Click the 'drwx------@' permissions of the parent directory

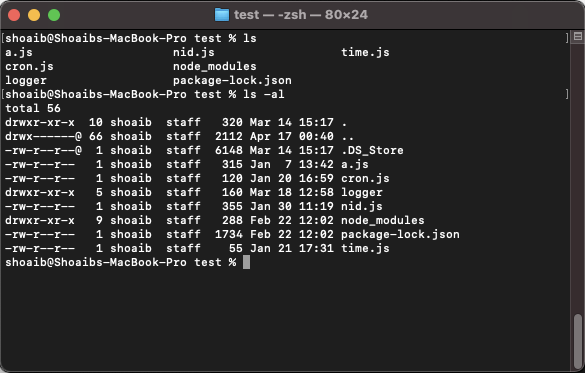(x=43, y=136)
